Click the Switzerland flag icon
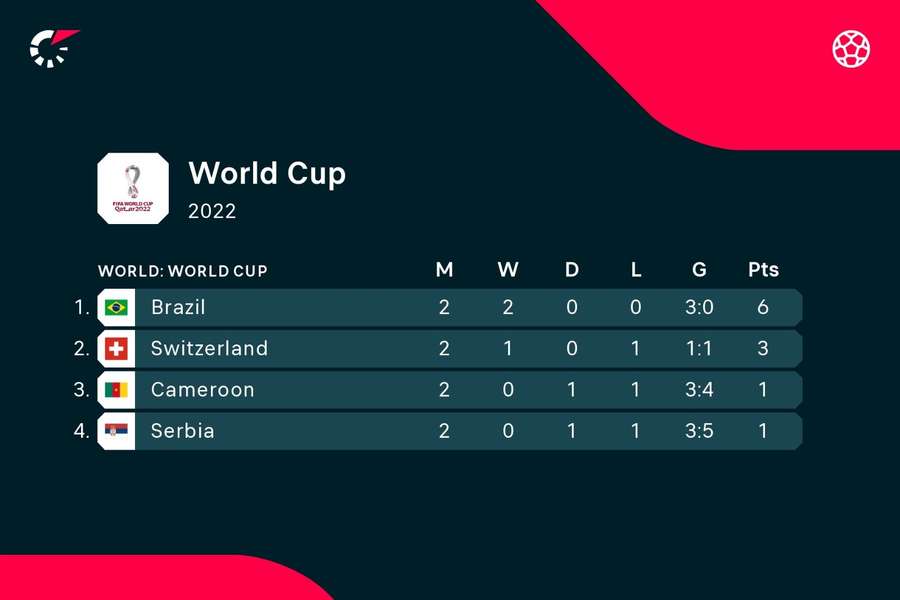The width and height of the screenshot is (900, 600). [116, 349]
